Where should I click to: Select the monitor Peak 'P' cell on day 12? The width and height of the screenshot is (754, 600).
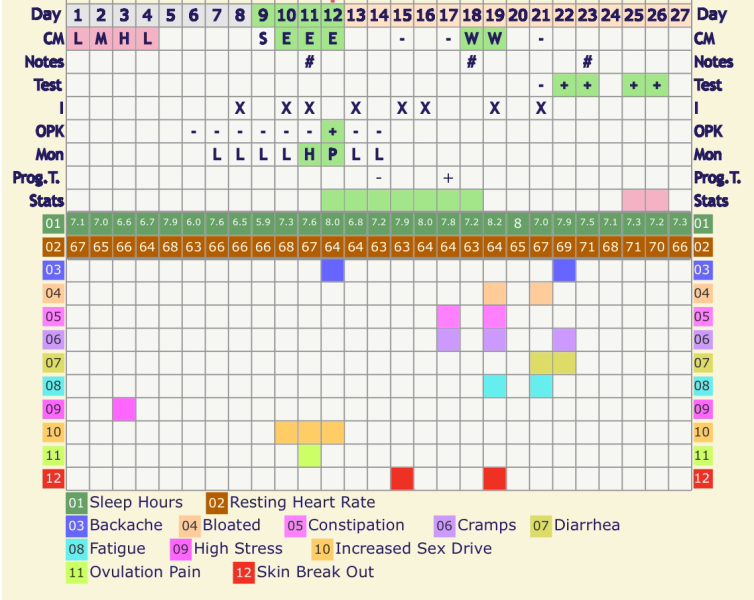tap(333, 154)
